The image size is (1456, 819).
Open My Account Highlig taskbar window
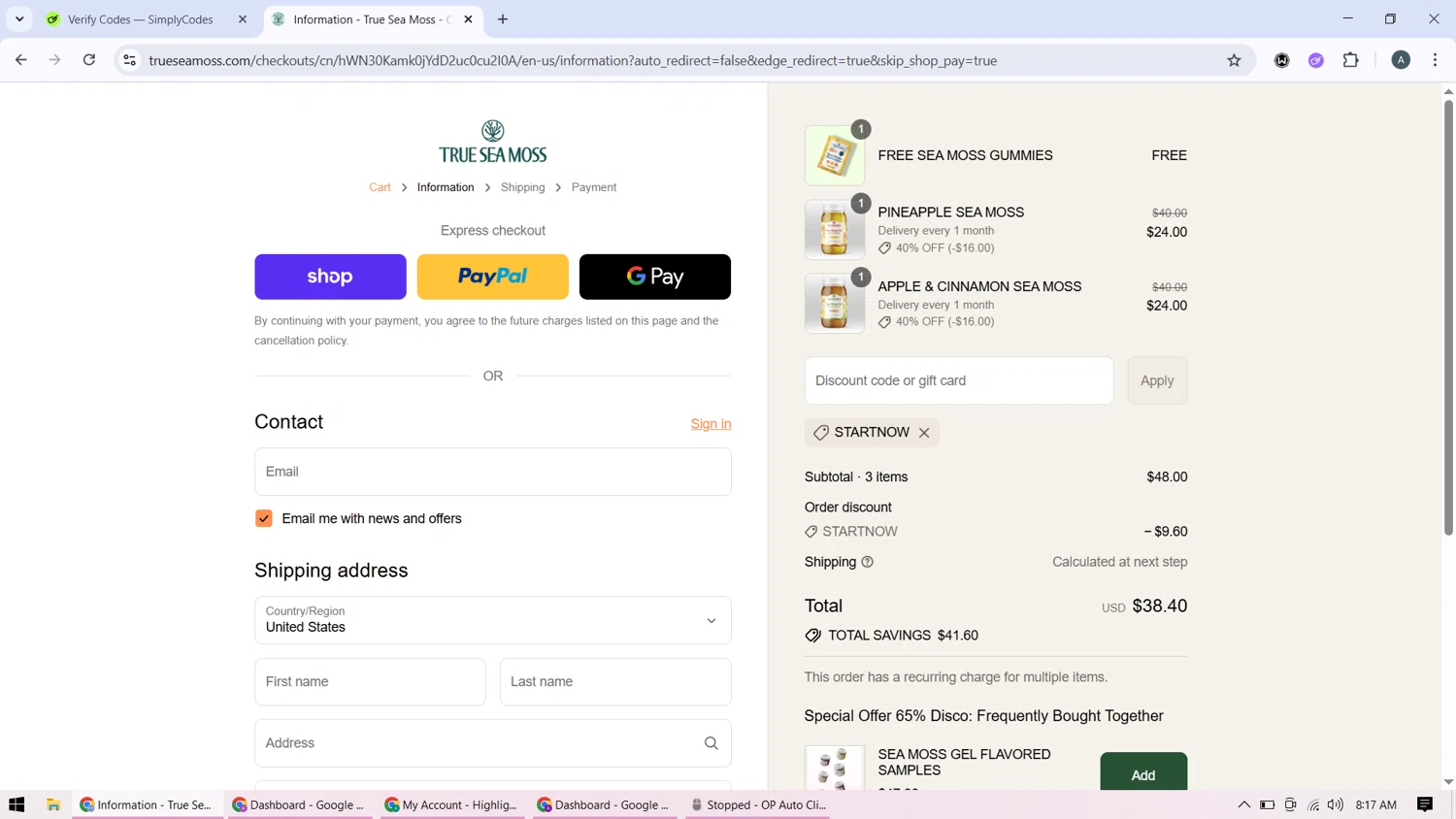[451, 804]
